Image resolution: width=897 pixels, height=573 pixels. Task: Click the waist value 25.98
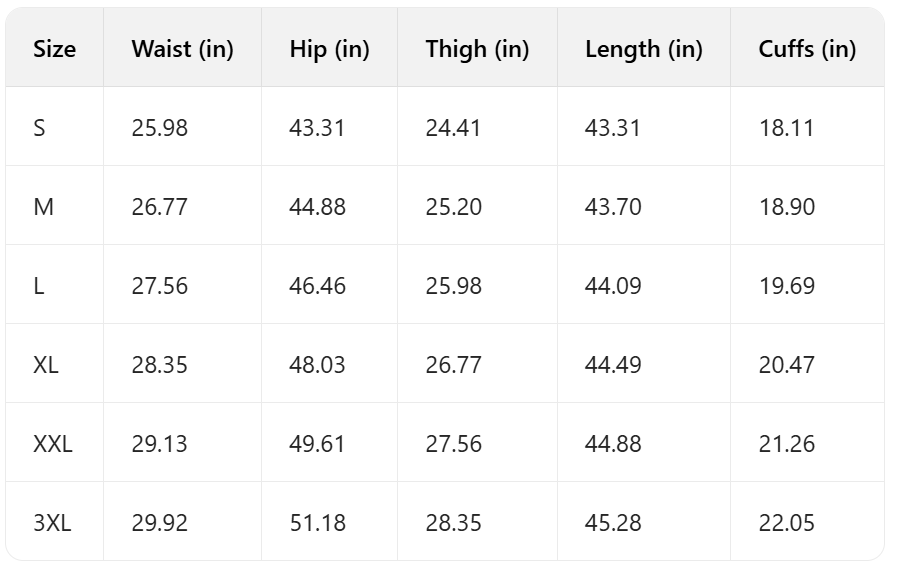pyautogui.click(x=159, y=128)
